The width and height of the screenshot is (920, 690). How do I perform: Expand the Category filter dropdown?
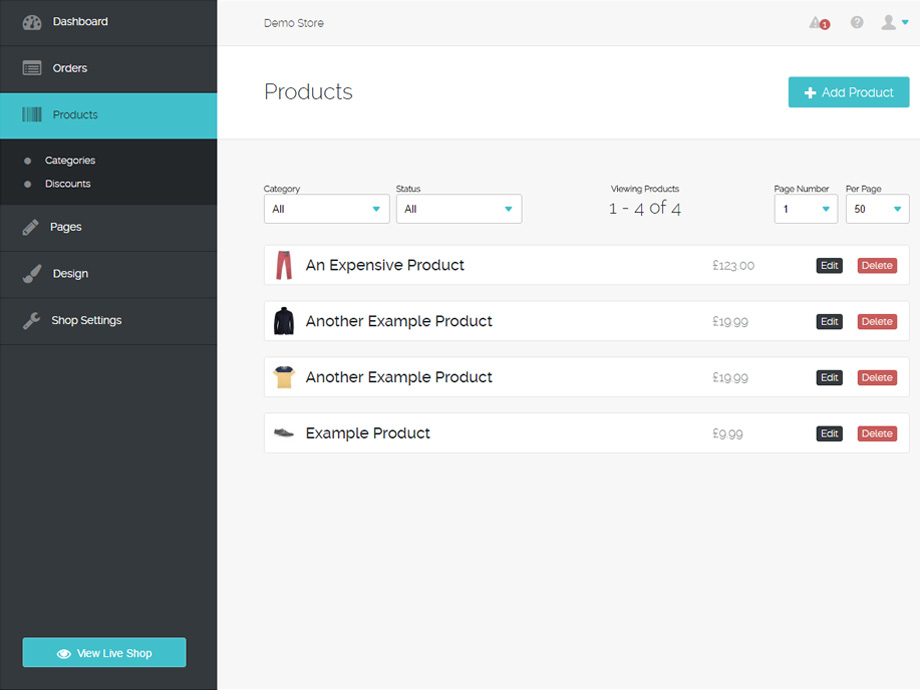[x=326, y=209]
